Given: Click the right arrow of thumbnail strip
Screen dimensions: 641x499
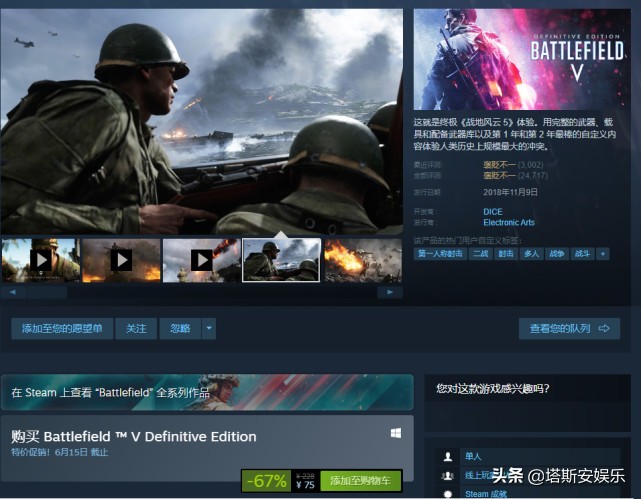Looking at the screenshot, I should click(390, 292).
